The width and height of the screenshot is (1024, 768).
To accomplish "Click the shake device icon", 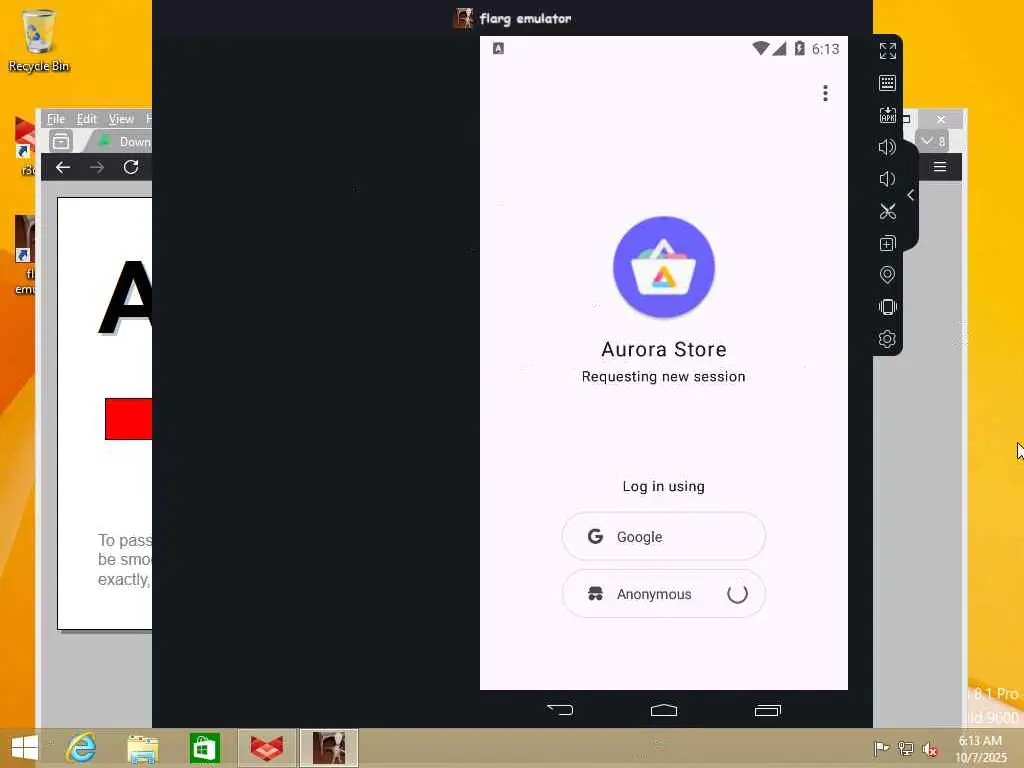I will pyautogui.click(x=888, y=307).
